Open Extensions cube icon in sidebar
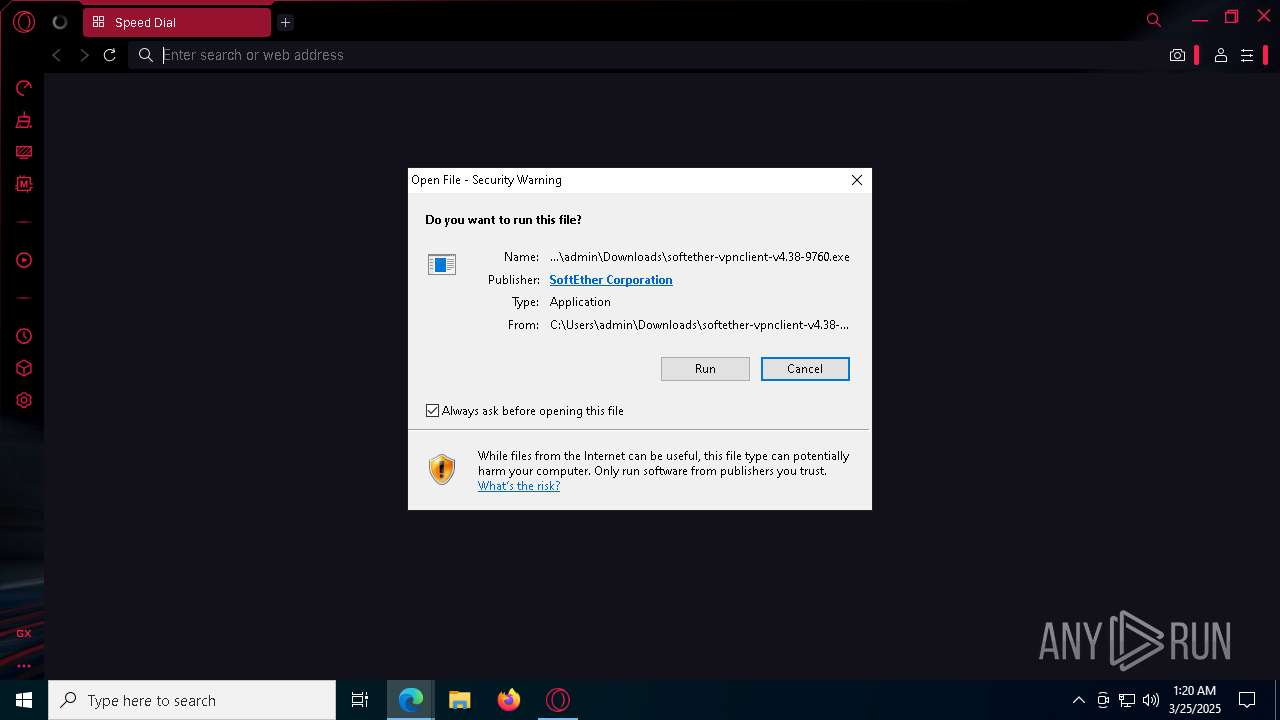This screenshot has height=720, width=1280. click(x=24, y=368)
